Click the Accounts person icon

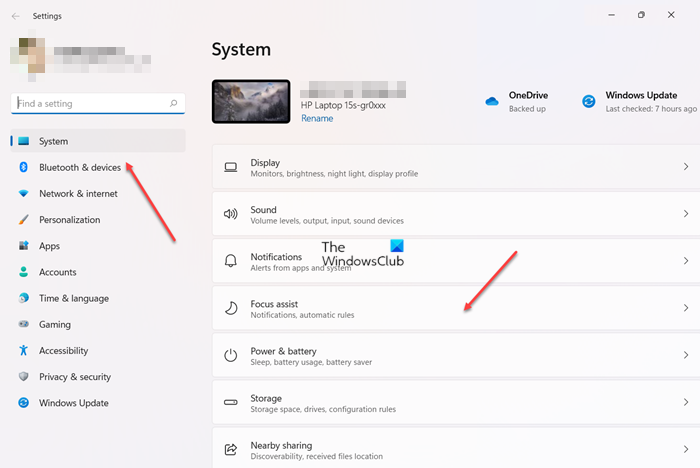[24, 272]
